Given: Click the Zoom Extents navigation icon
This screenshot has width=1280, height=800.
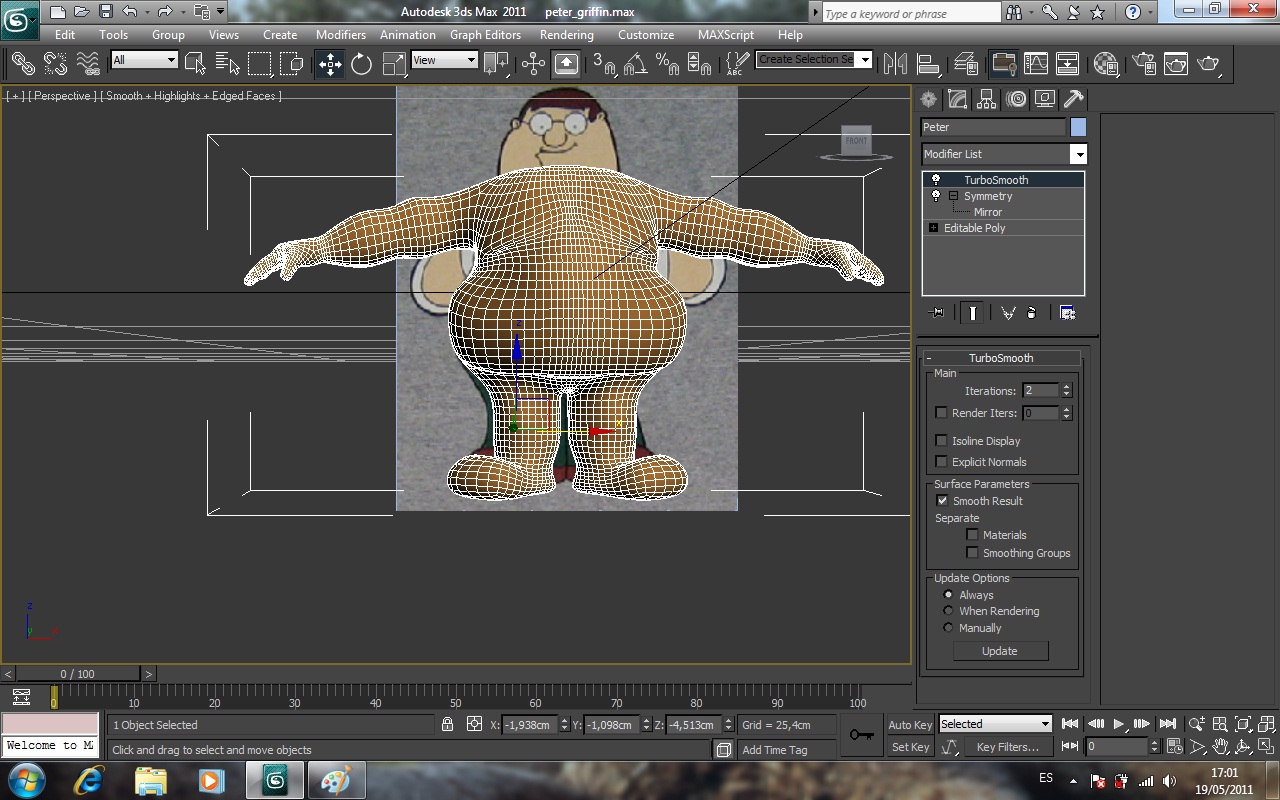Looking at the screenshot, I should point(1243,724).
